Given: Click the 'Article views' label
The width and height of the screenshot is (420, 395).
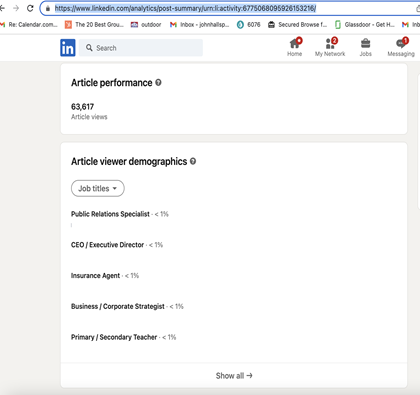Looking at the screenshot, I should (89, 117).
